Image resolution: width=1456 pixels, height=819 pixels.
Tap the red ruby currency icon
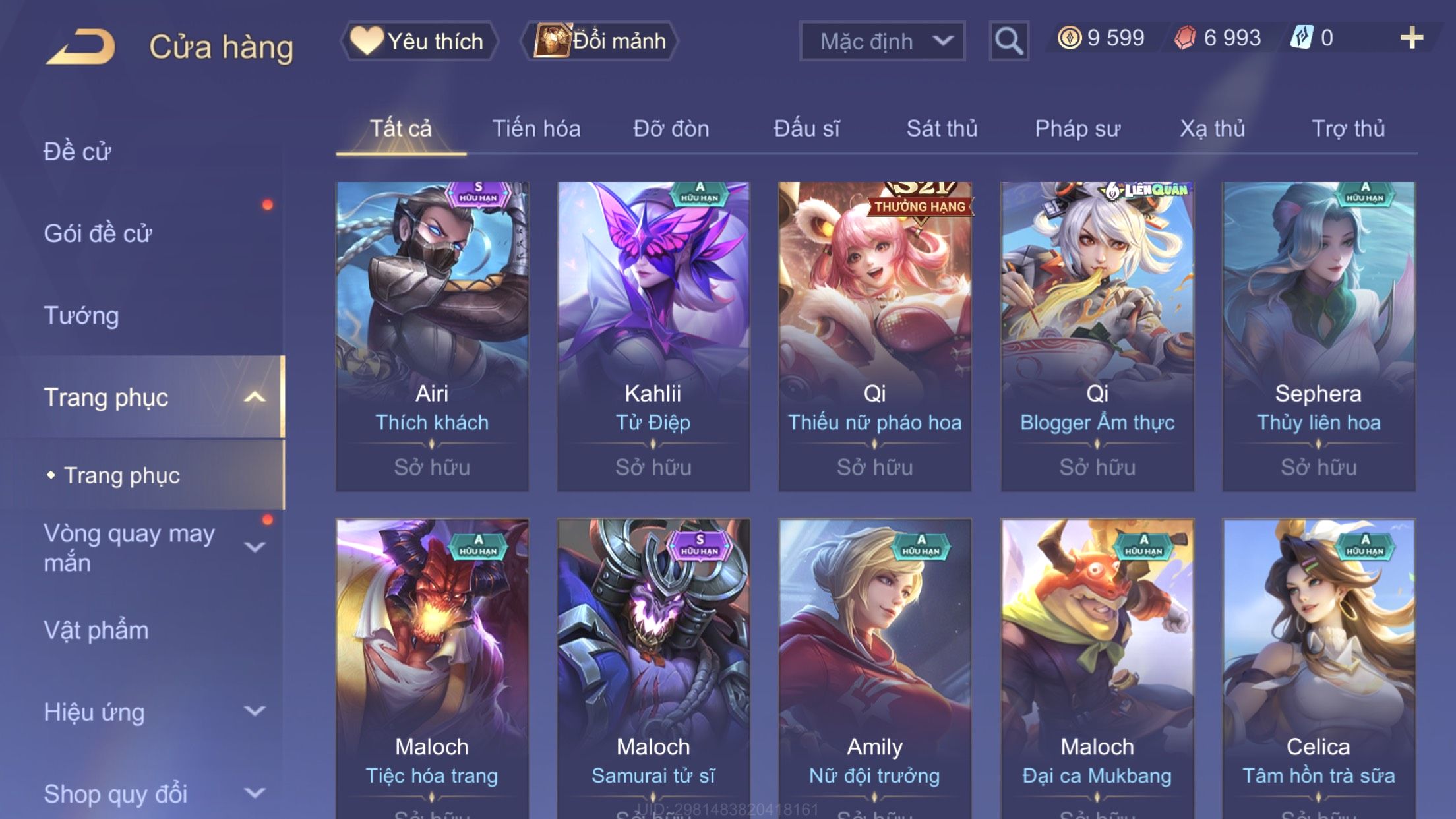point(1185,38)
